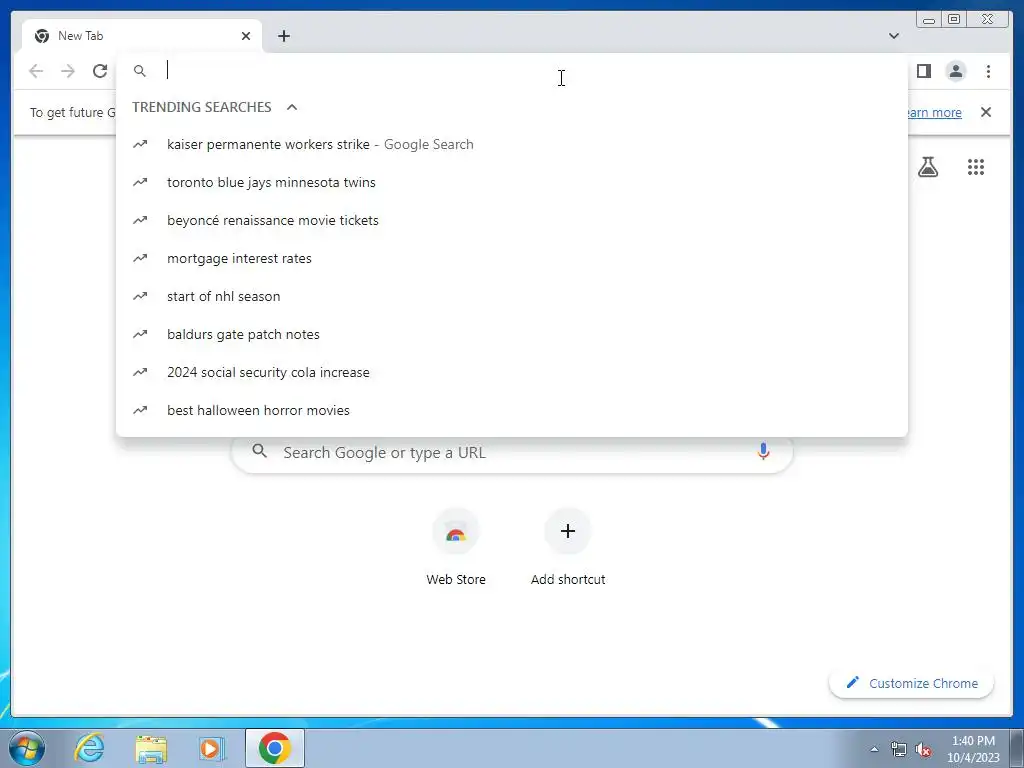1024x768 pixels.
Task: Choose kaiser permanente workers strike suggestion
Action: point(511,144)
